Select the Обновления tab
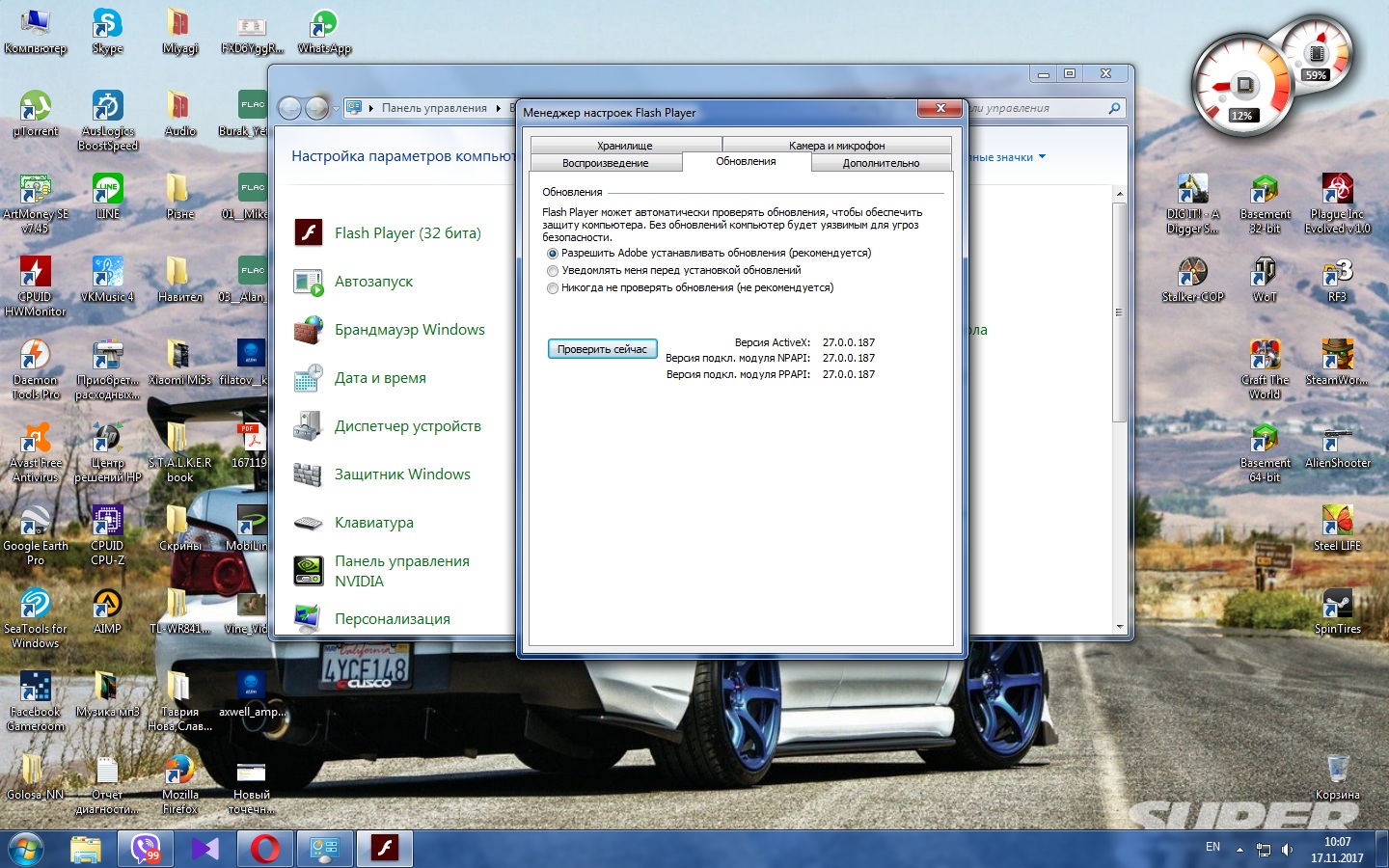Screen dimensions: 1389x868 (746, 161)
